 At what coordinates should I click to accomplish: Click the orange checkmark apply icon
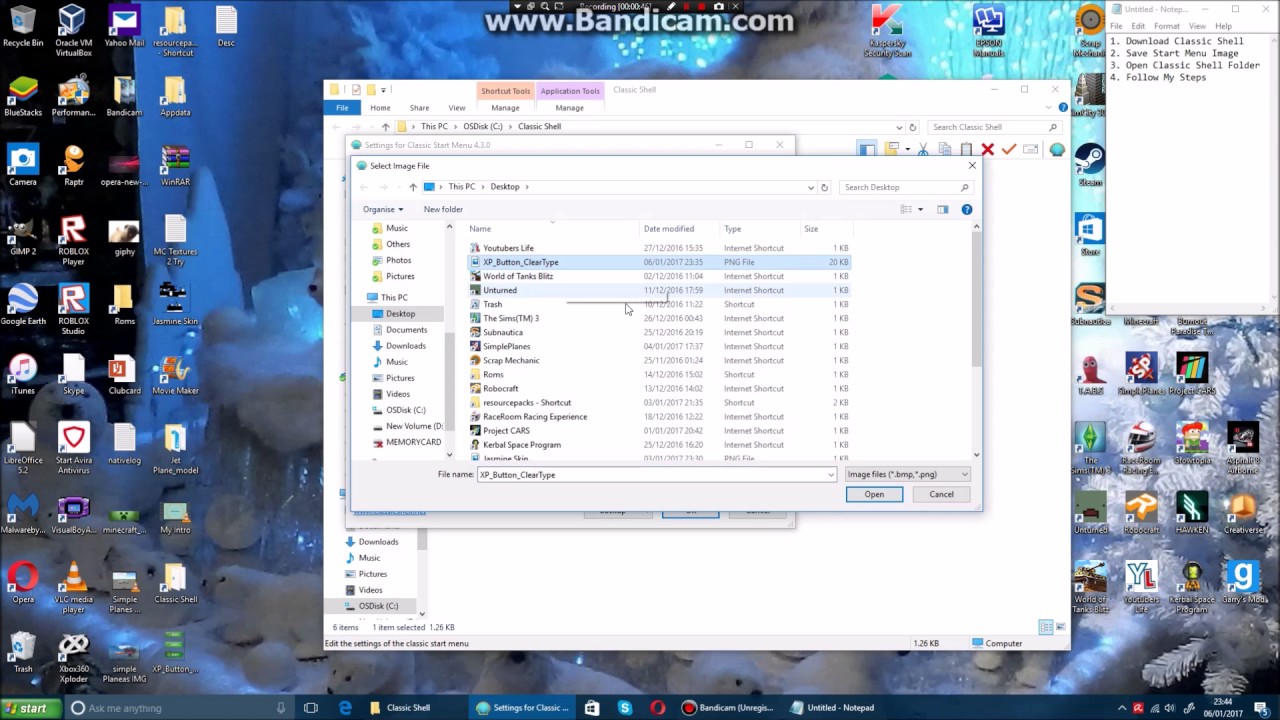tap(1008, 148)
